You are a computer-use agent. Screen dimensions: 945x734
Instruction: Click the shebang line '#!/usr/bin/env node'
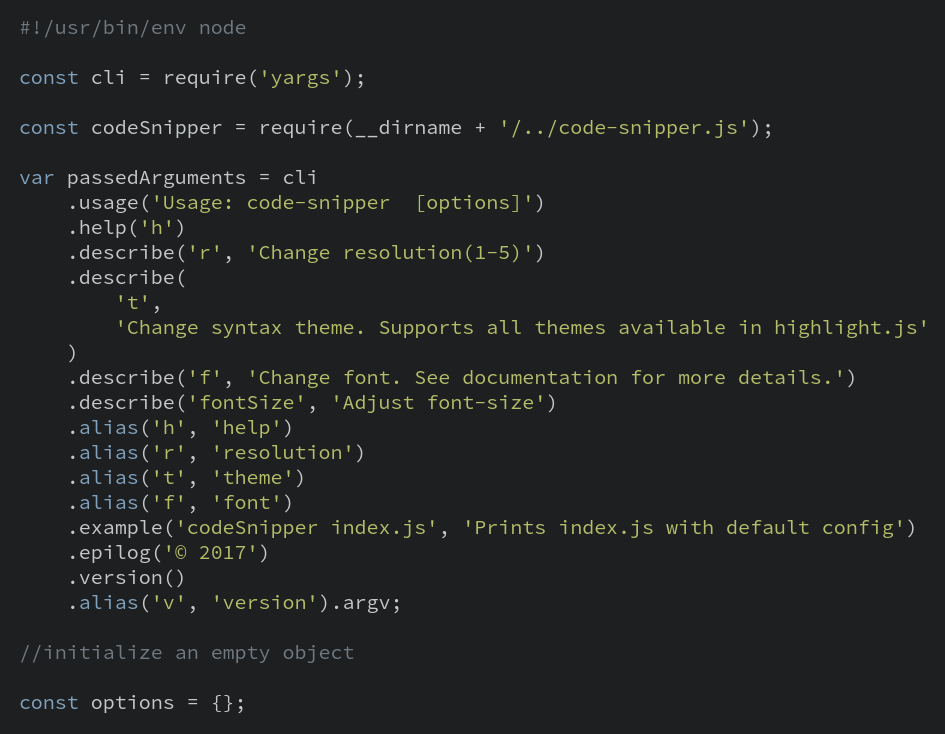coord(133,28)
